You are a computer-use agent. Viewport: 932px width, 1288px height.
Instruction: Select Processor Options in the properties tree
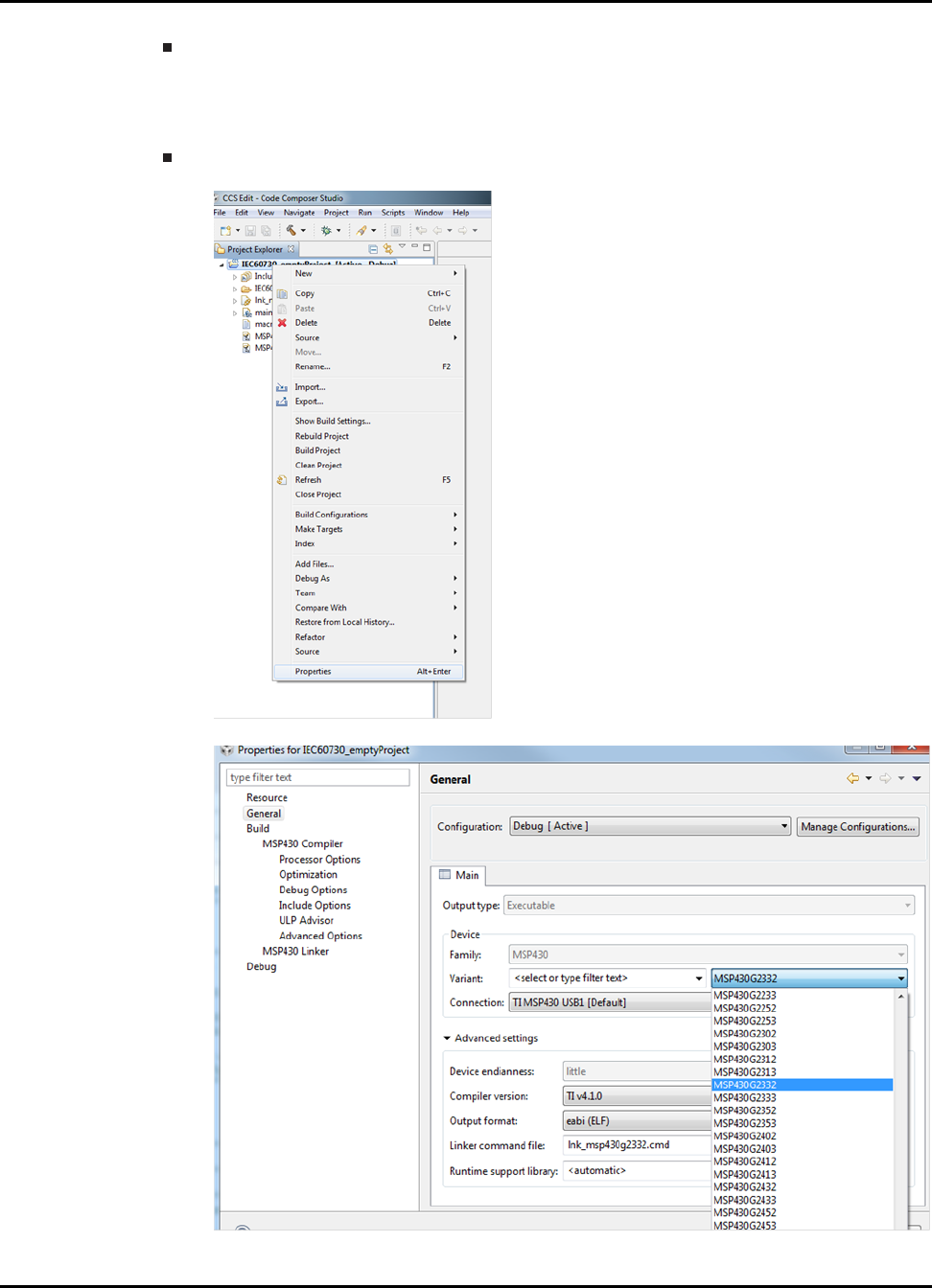319,860
